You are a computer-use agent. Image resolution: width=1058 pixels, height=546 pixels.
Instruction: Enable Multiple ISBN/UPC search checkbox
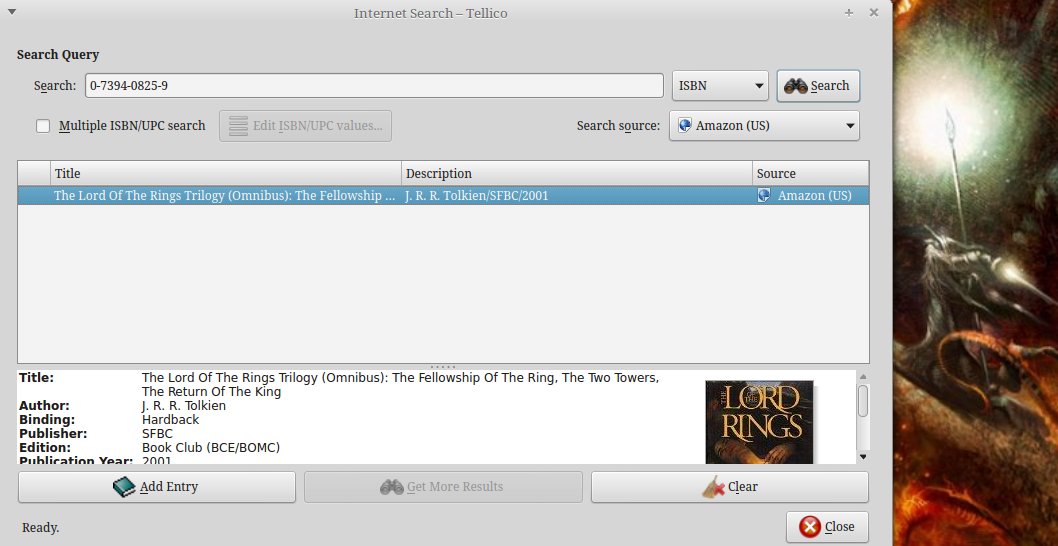[x=43, y=126]
